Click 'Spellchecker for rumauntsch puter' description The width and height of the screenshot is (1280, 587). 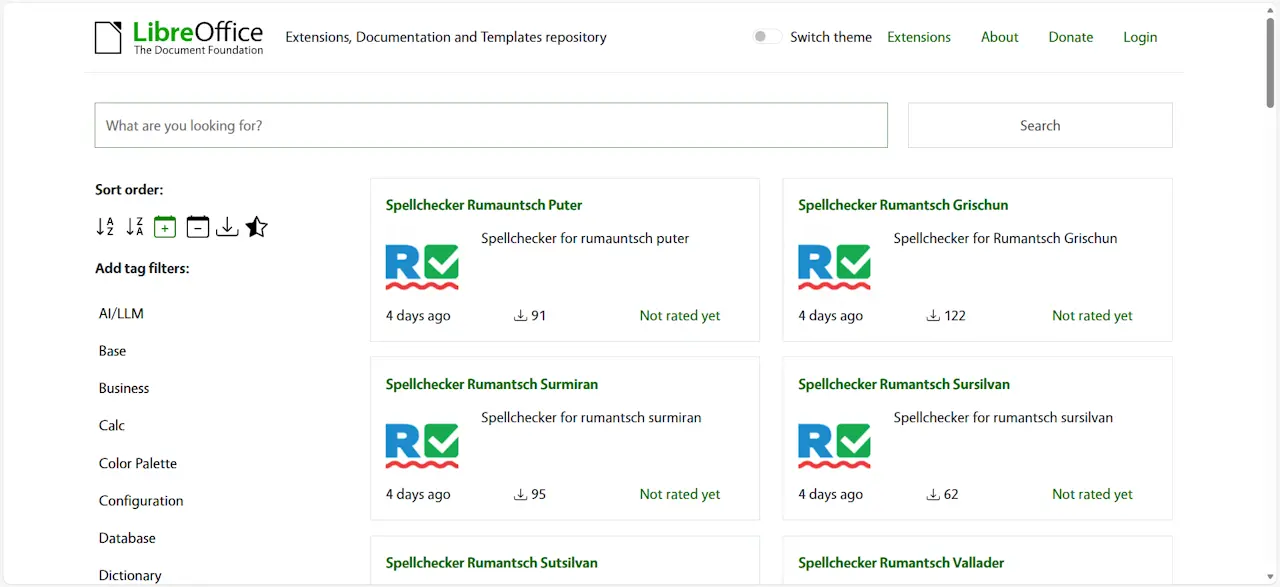click(585, 238)
